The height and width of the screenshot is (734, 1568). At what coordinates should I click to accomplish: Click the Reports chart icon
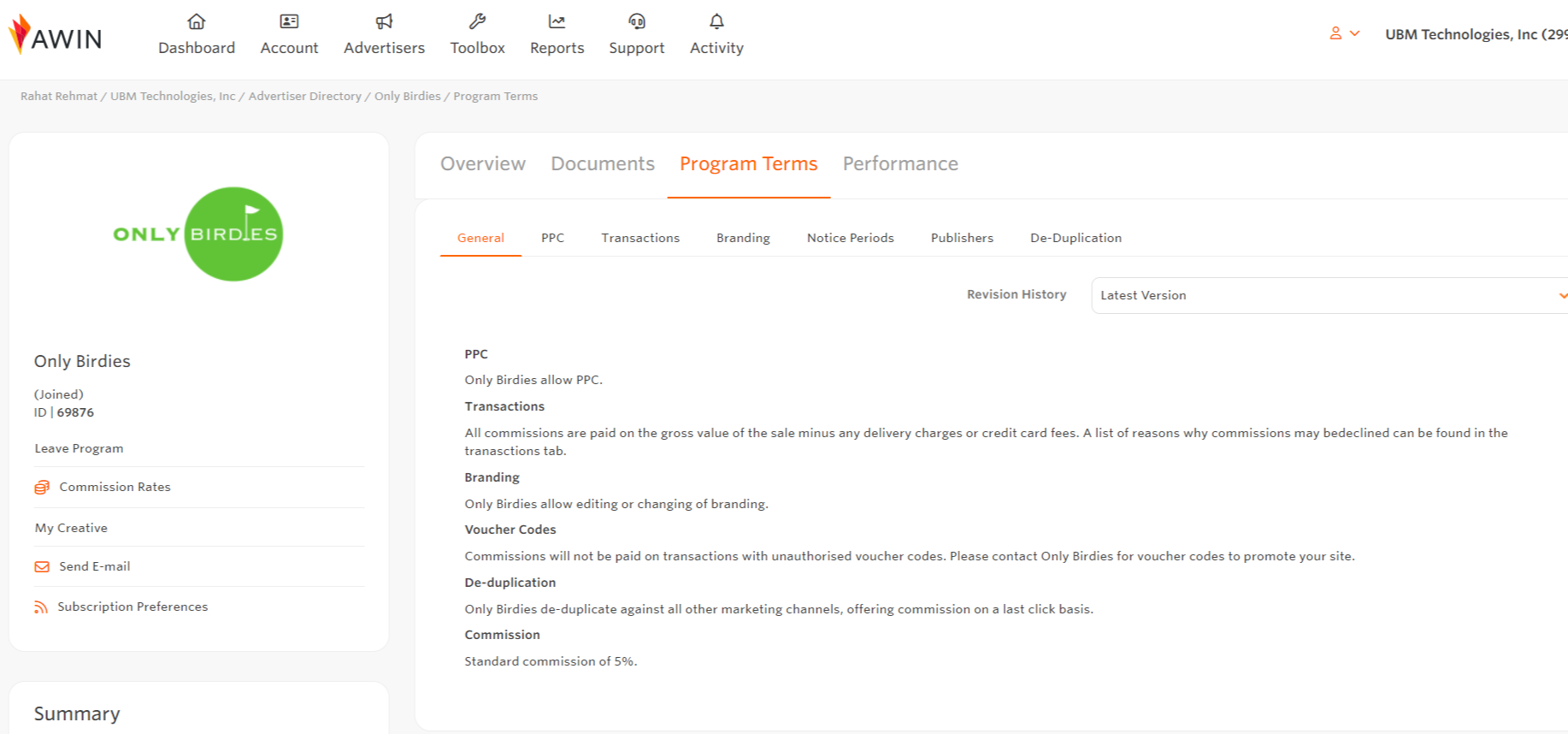(557, 21)
